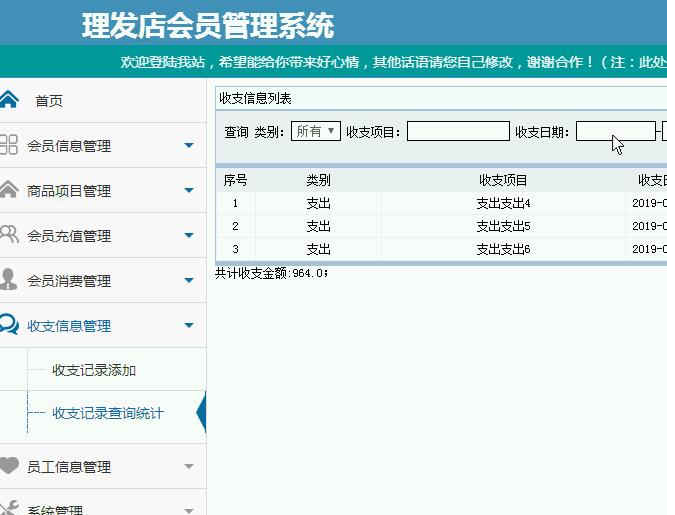
Task: Click the grid icon for 会员信息管理
Action: 8,145
